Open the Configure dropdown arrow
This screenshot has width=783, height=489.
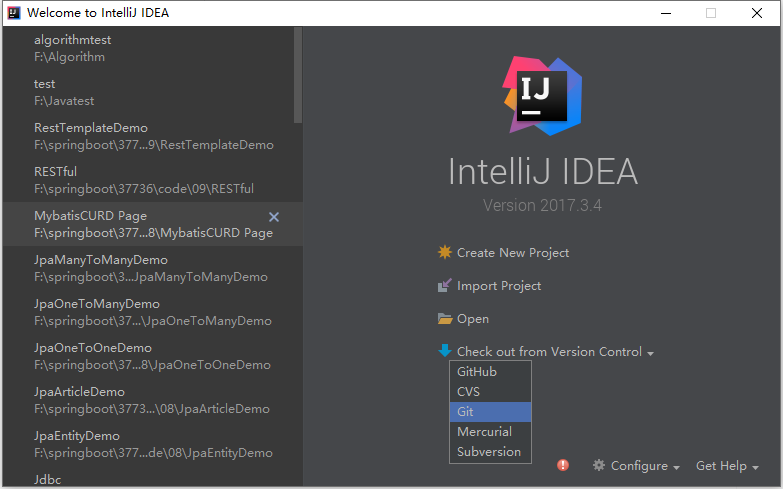pos(676,468)
